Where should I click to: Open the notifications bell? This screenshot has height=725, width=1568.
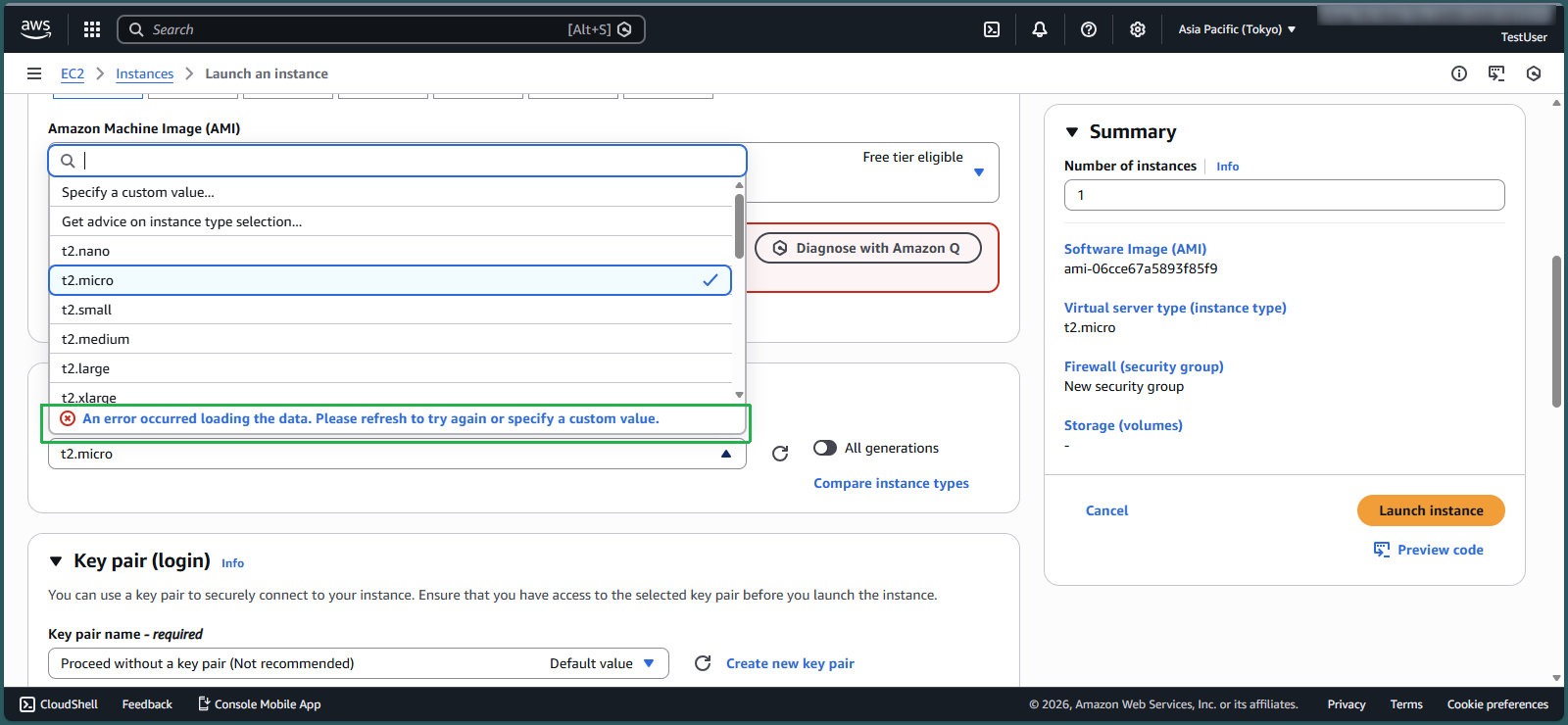[1040, 29]
